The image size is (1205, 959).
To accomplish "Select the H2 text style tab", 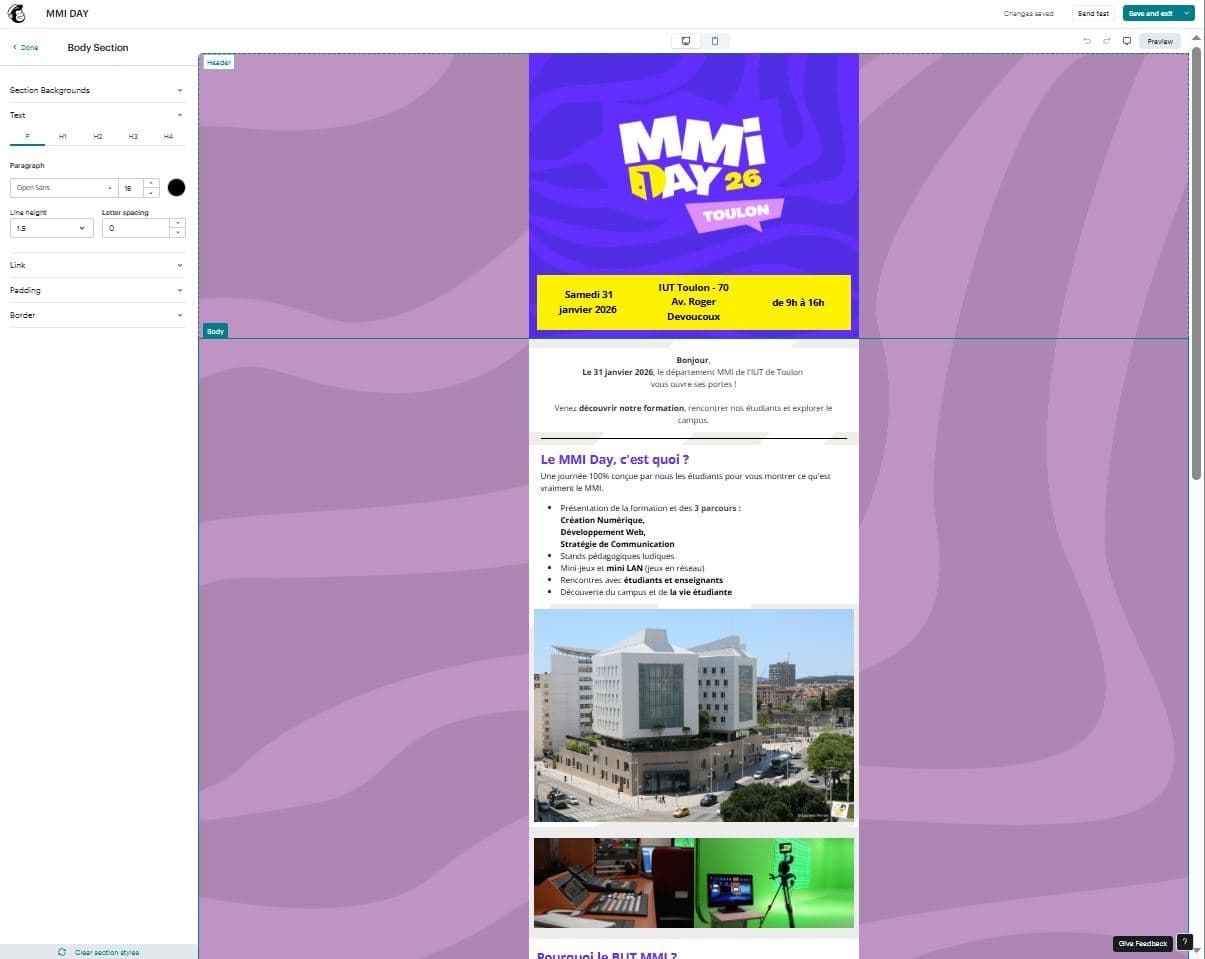I will (x=97, y=136).
